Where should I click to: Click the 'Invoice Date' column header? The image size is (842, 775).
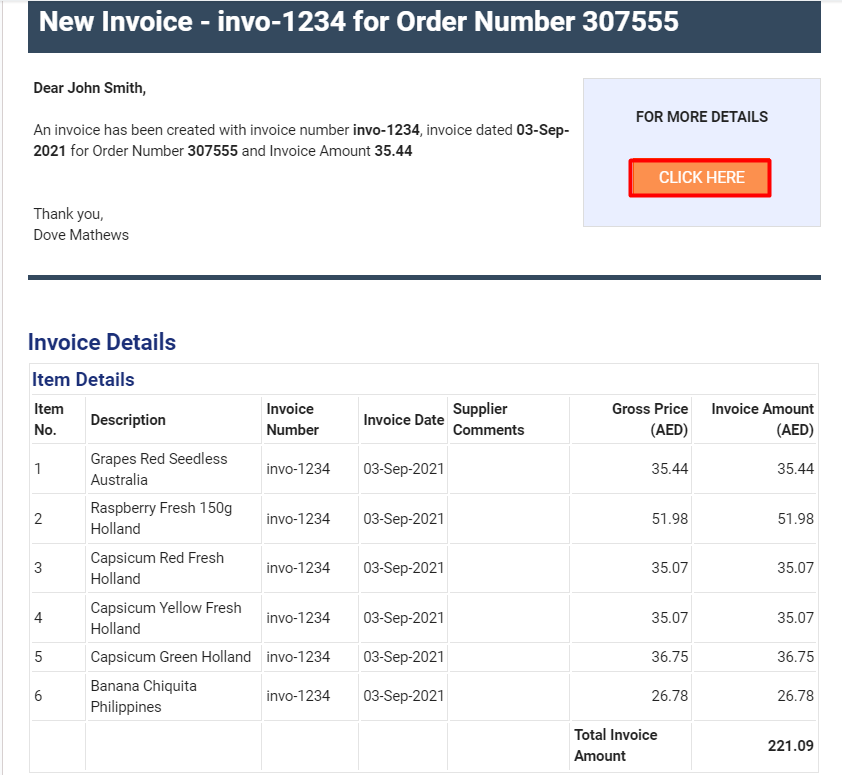404,420
